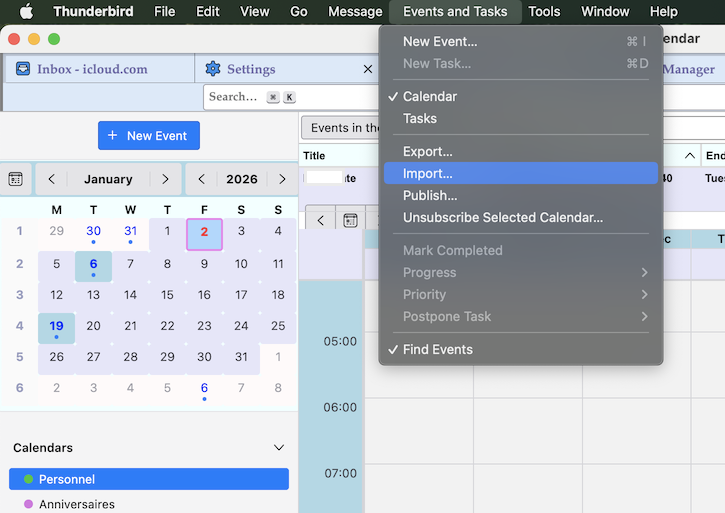Open Priority submenu
The image size is (725, 513).
(x=521, y=294)
